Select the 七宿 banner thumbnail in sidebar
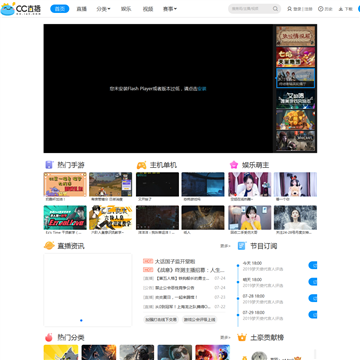This screenshot has width=360, height=360. click(295, 57)
